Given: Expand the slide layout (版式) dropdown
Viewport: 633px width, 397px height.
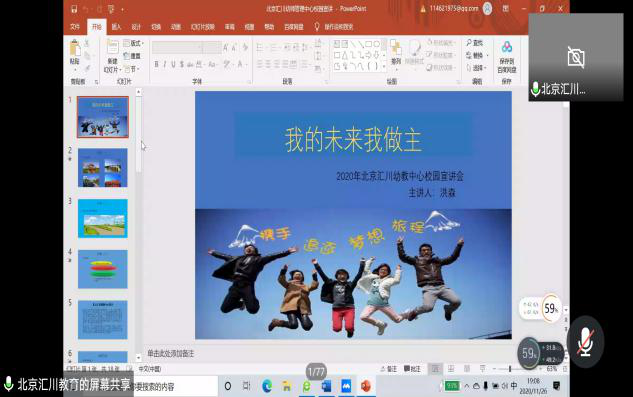Looking at the screenshot, I should coord(134,43).
